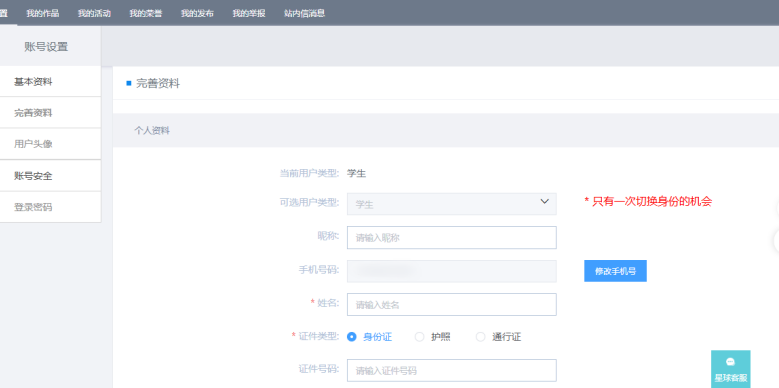Expand the 可选用户类型 dropdown
This screenshot has height=388, width=779.
tap(452, 204)
